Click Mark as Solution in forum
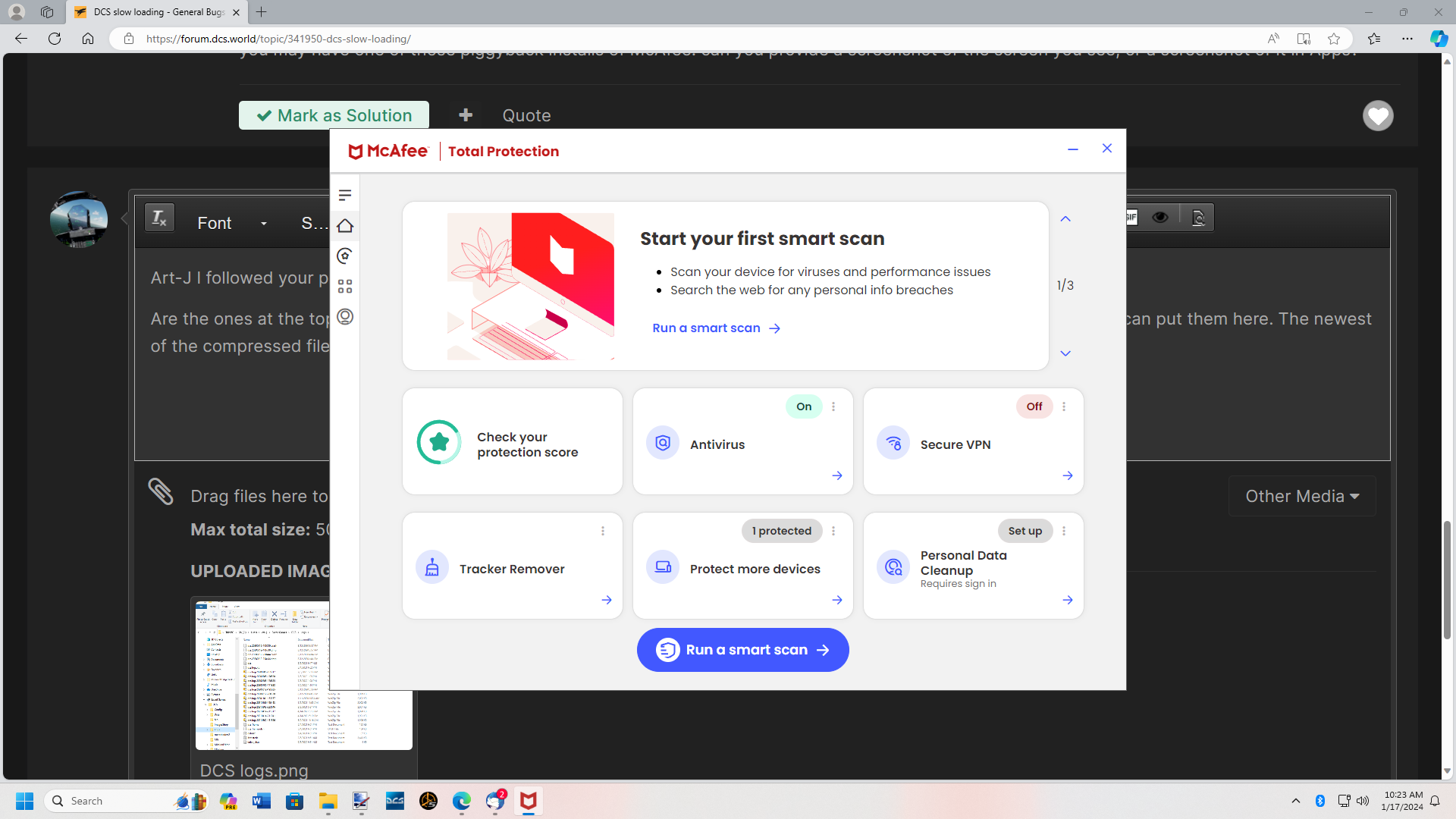The height and width of the screenshot is (819, 1456). [x=334, y=115]
